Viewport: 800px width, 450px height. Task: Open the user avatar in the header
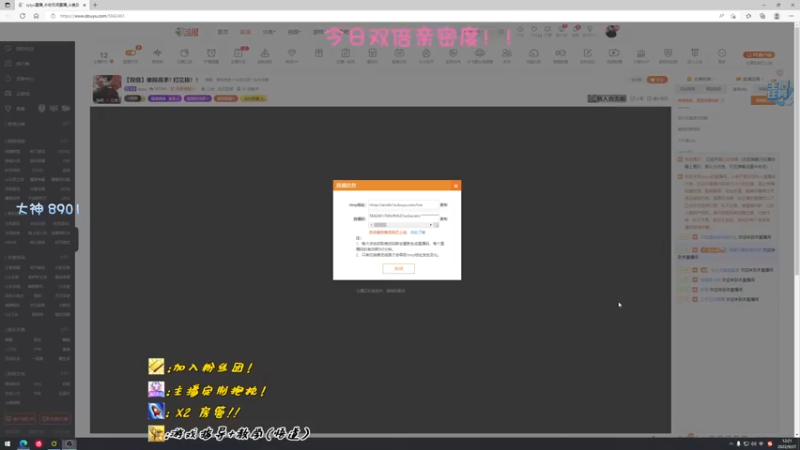[611, 32]
